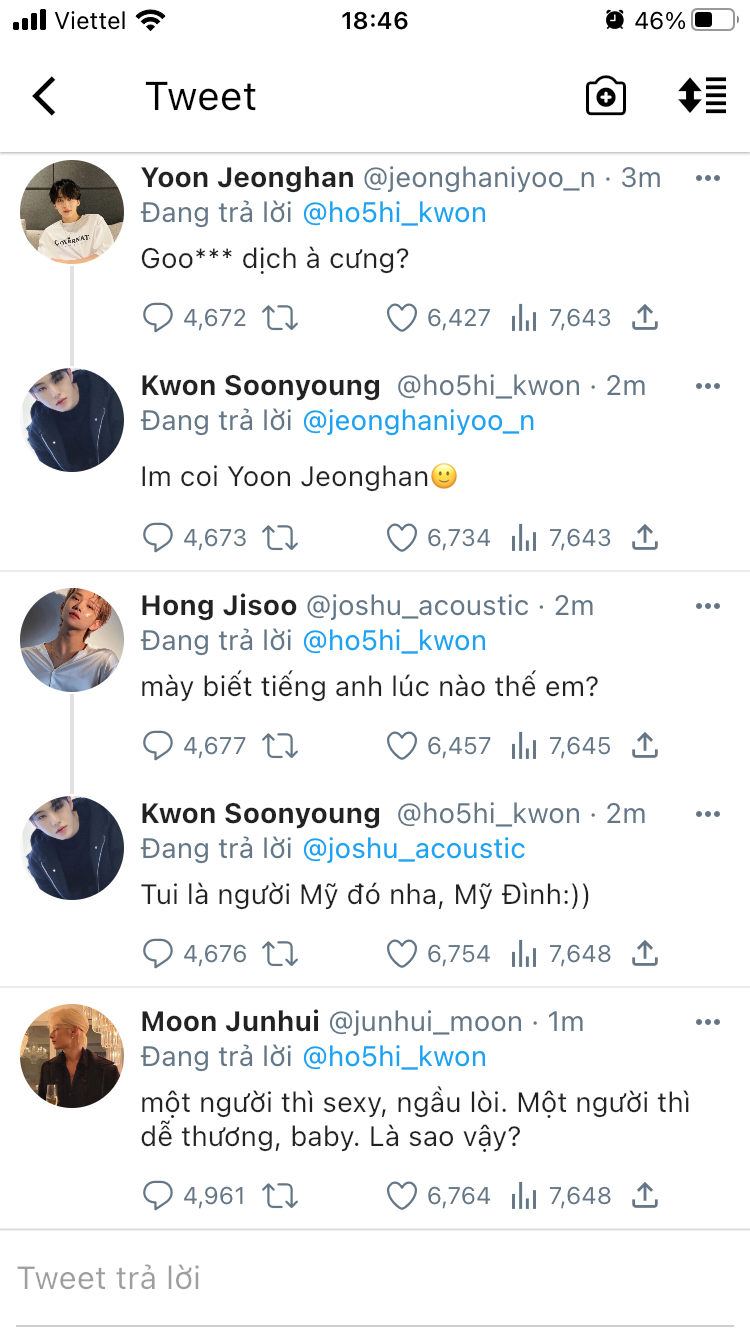Reply to Yoon Jeonghan's tweet via comment icon
The image size is (750, 1334).
coord(158,318)
